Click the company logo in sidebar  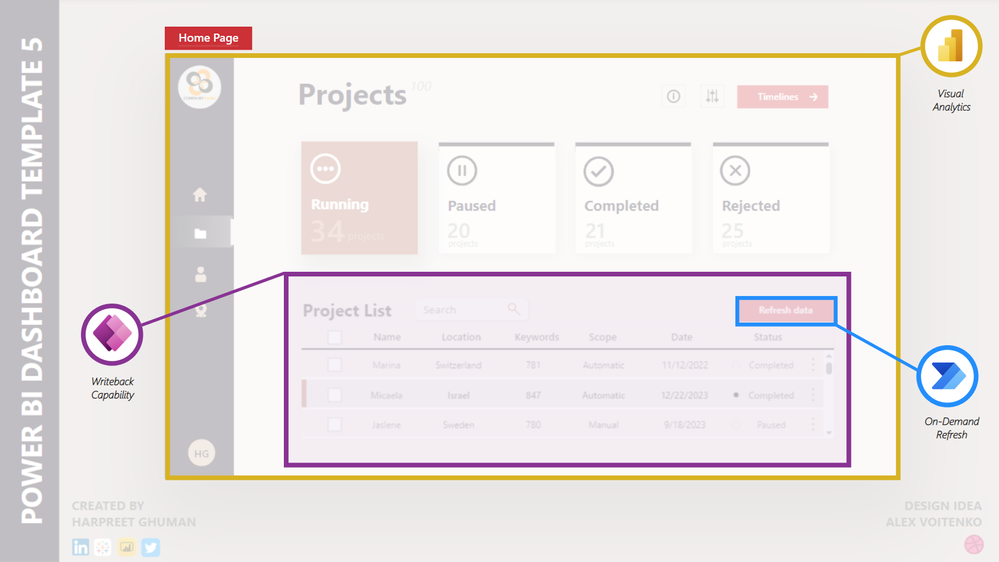point(199,87)
